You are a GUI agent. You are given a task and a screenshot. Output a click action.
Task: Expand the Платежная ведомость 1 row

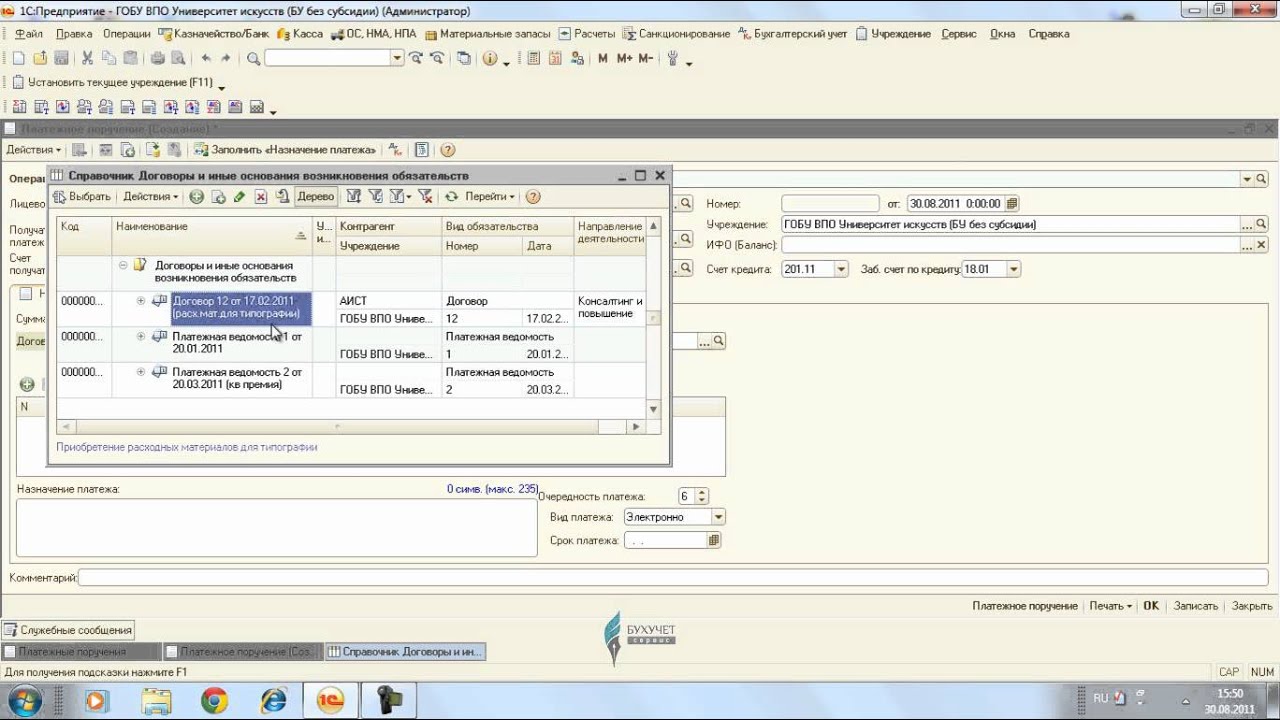[x=141, y=337]
